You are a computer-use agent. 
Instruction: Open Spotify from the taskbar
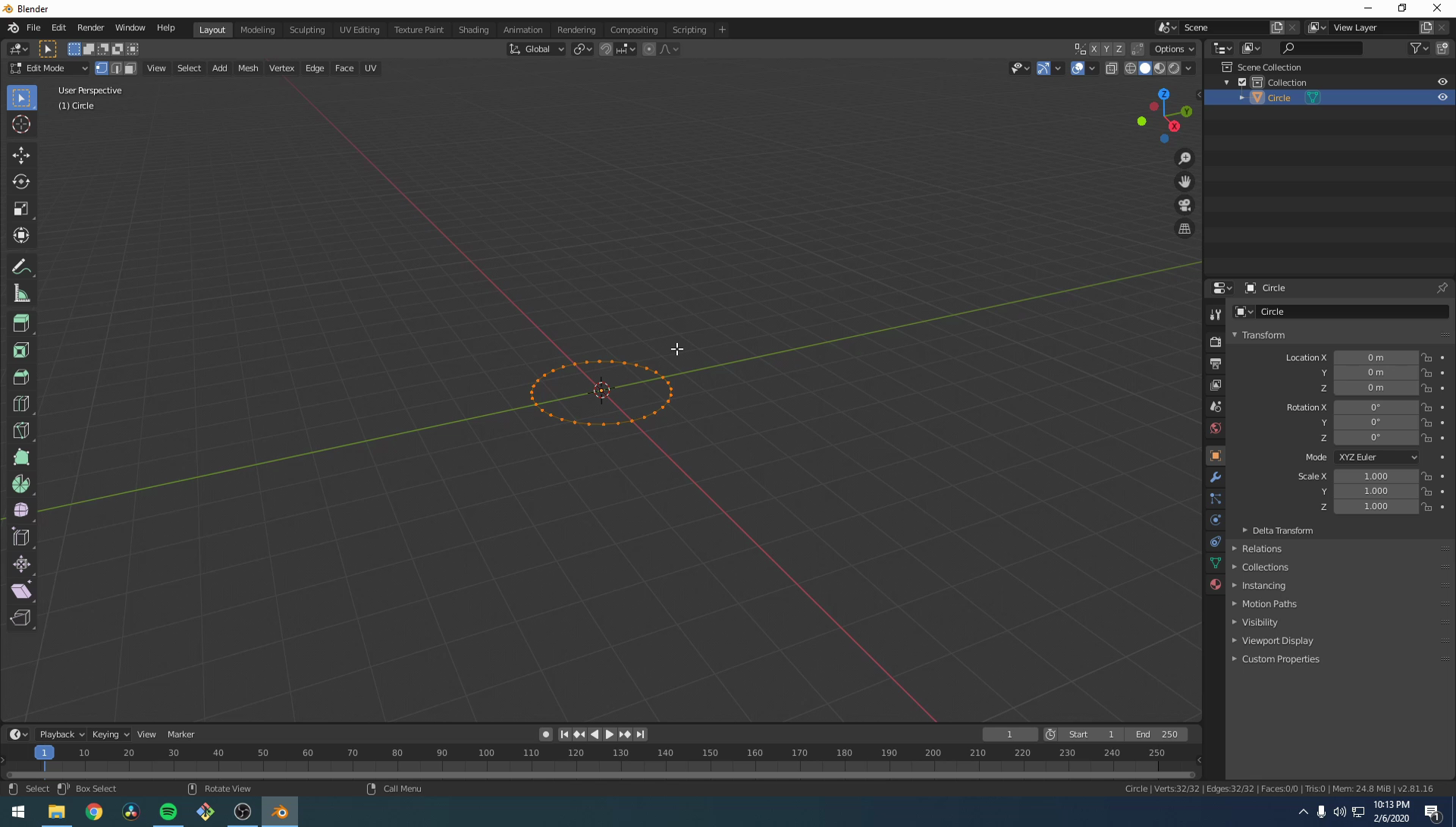point(168,812)
